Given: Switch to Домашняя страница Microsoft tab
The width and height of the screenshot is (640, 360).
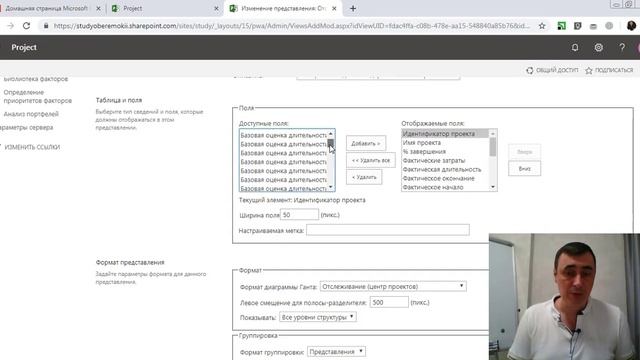Looking at the screenshot, I should [47, 8].
